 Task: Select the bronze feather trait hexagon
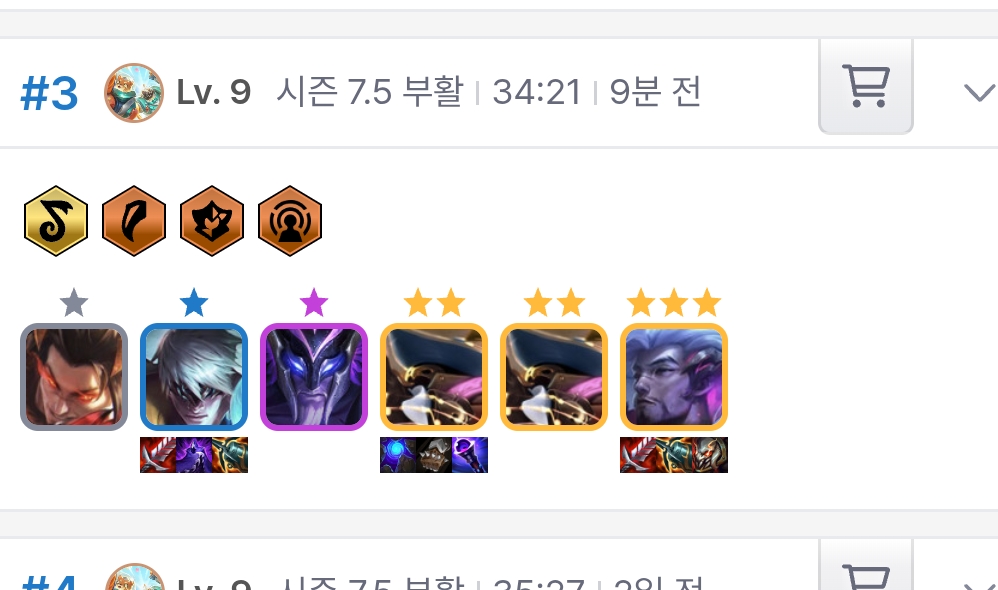click(134, 221)
